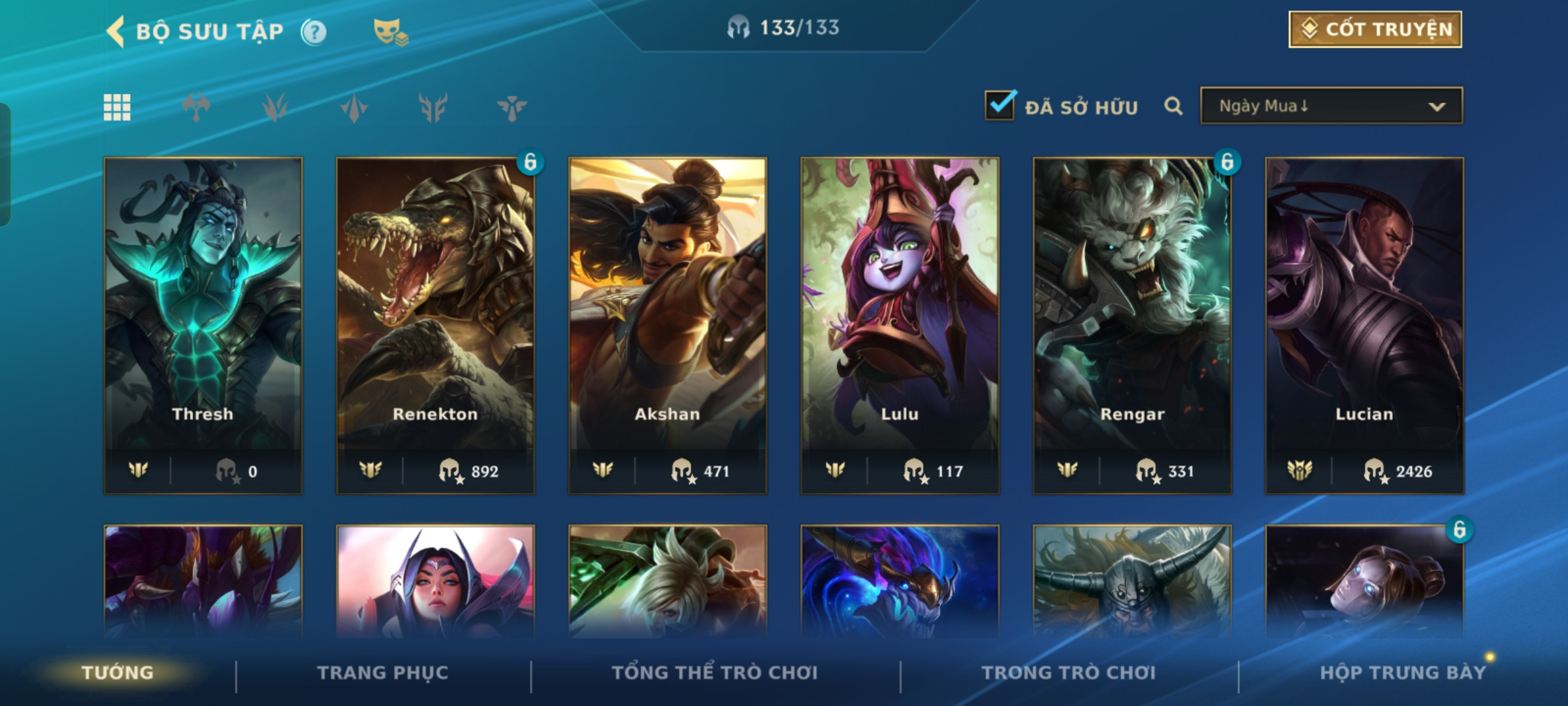The width and height of the screenshot is (1568, 706).
Task: Select the Thresh champion card
Action: coord(203,326)
